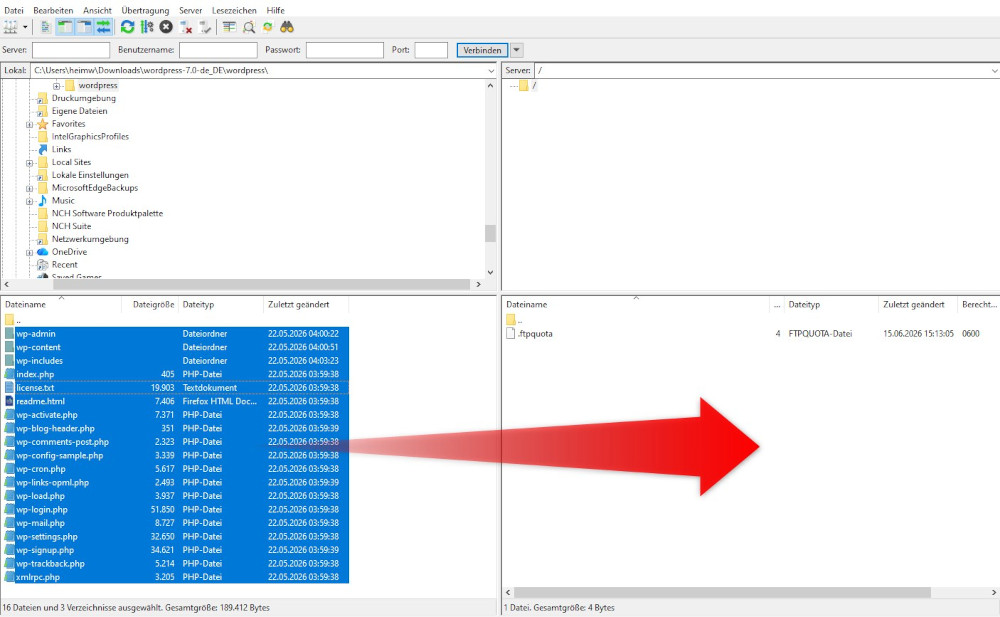Viewport: 1000px width, 617px height.
Task: Click the disconnect from server icon
Action: click(x=186, y=27)
